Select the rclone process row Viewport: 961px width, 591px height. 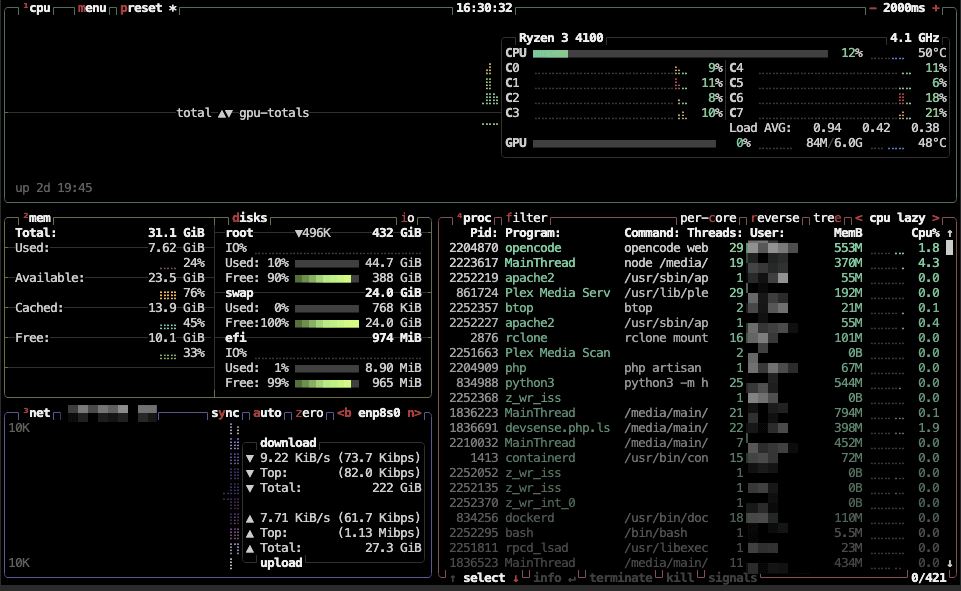[694, 338]
